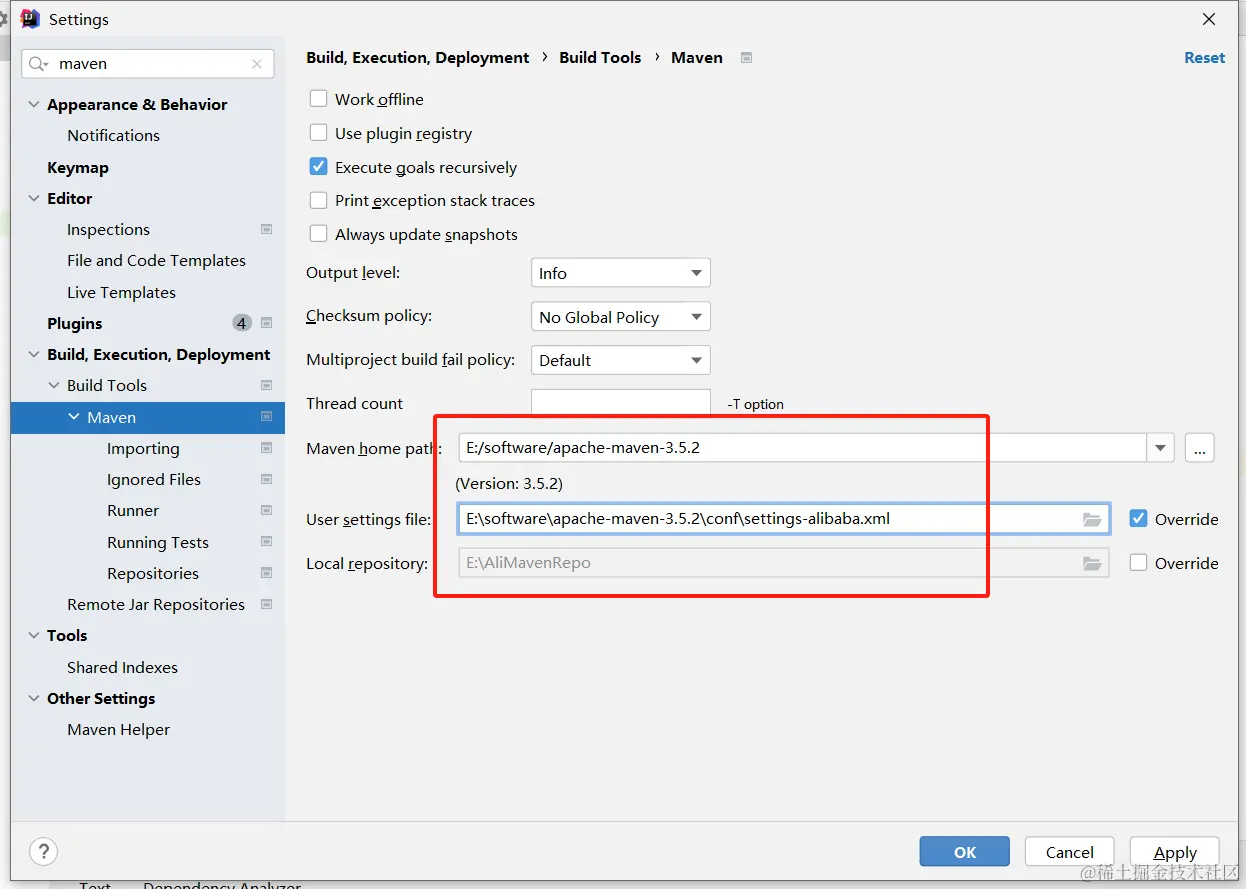Screen dimensions: 1246x889
Task: Collapse the Appearance & Behavior section
Action: click(x=34, y=105)
